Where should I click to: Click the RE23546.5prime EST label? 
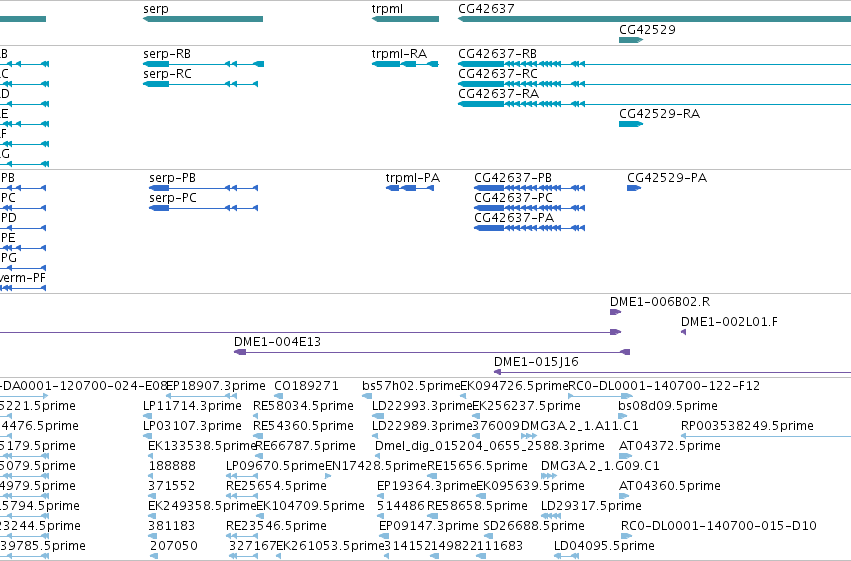coord(276,526)
